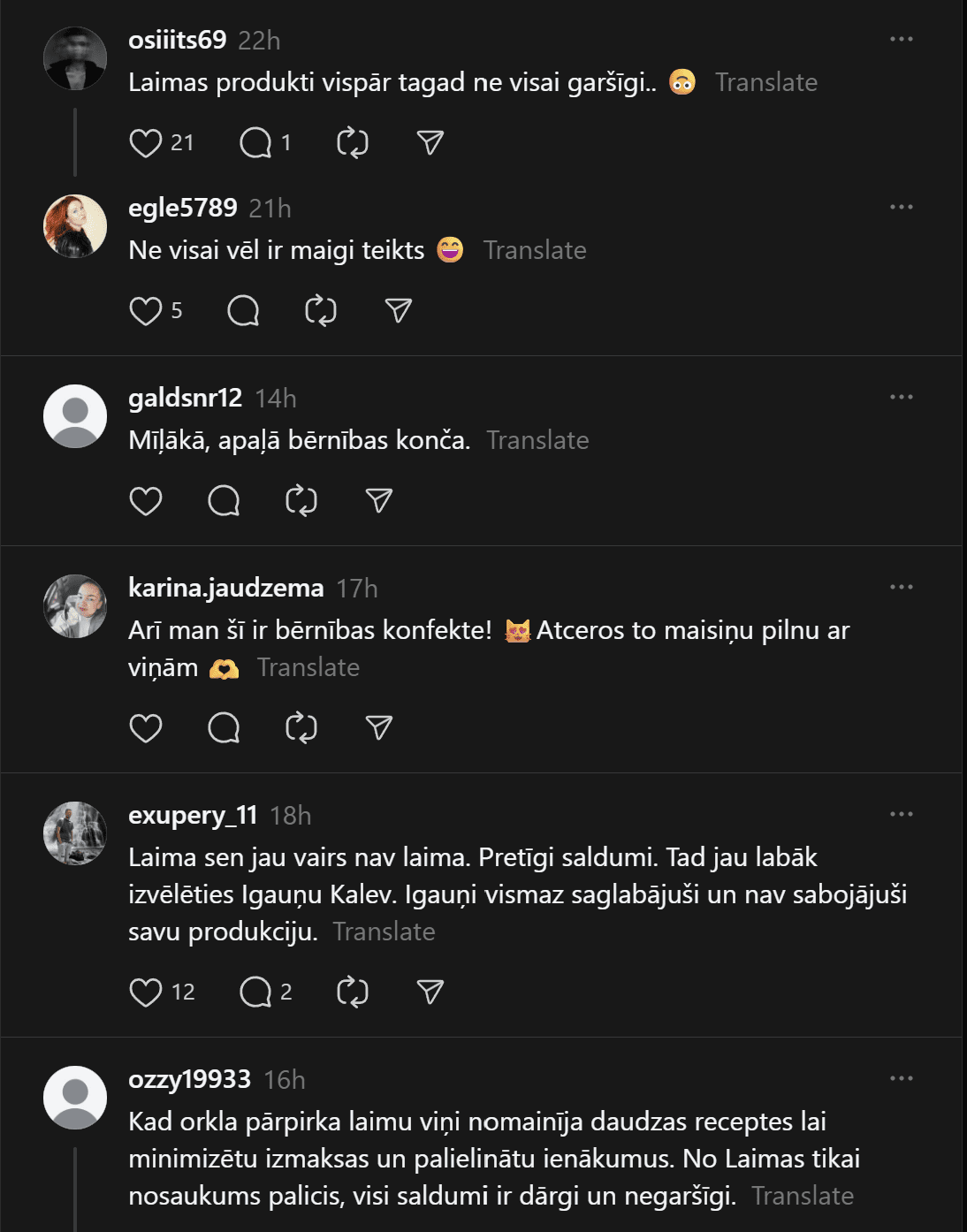Translate exupery_11's comment
Viewport: 967px width, 1232px height.
click(x=384, y=932)
